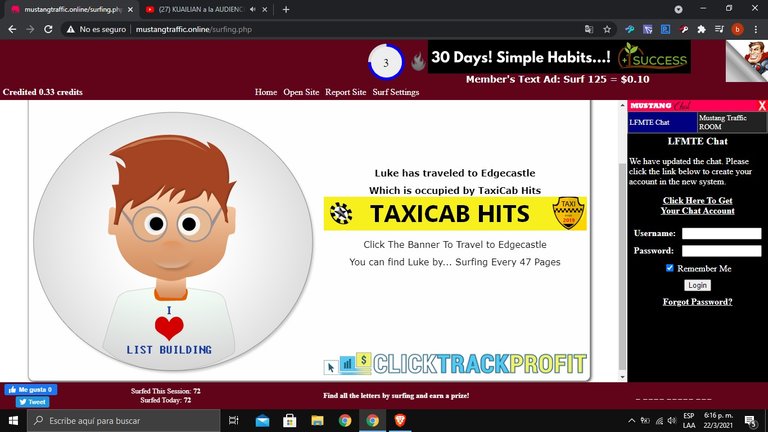Click the Member's Text Ad link

click(x=557, y=79)
